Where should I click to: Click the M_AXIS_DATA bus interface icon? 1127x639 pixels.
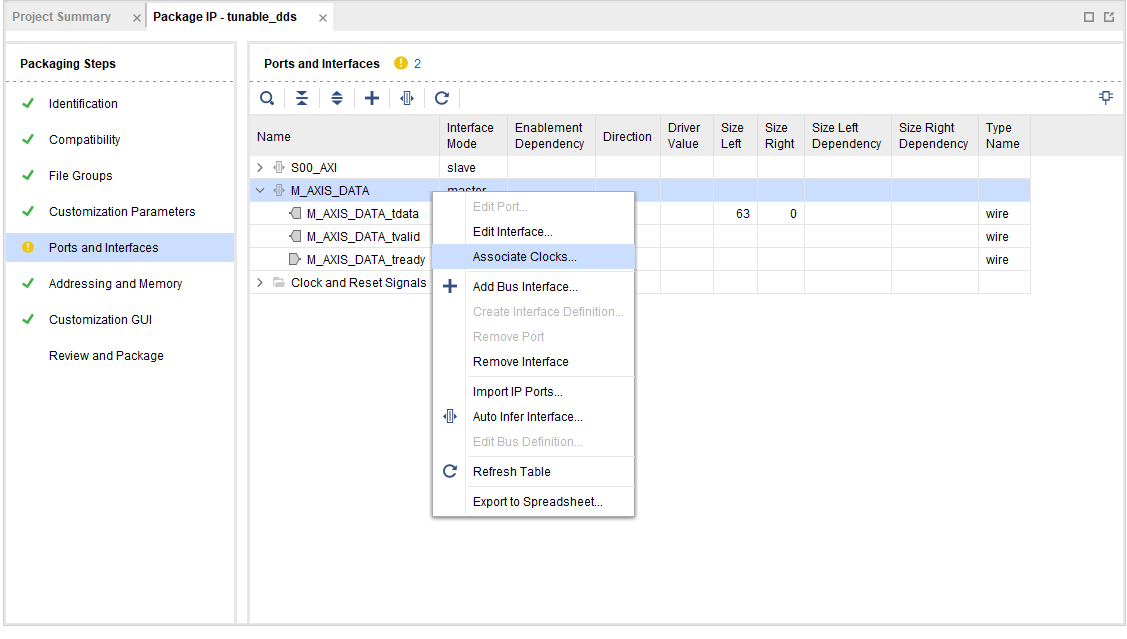[x=279, y=190]
